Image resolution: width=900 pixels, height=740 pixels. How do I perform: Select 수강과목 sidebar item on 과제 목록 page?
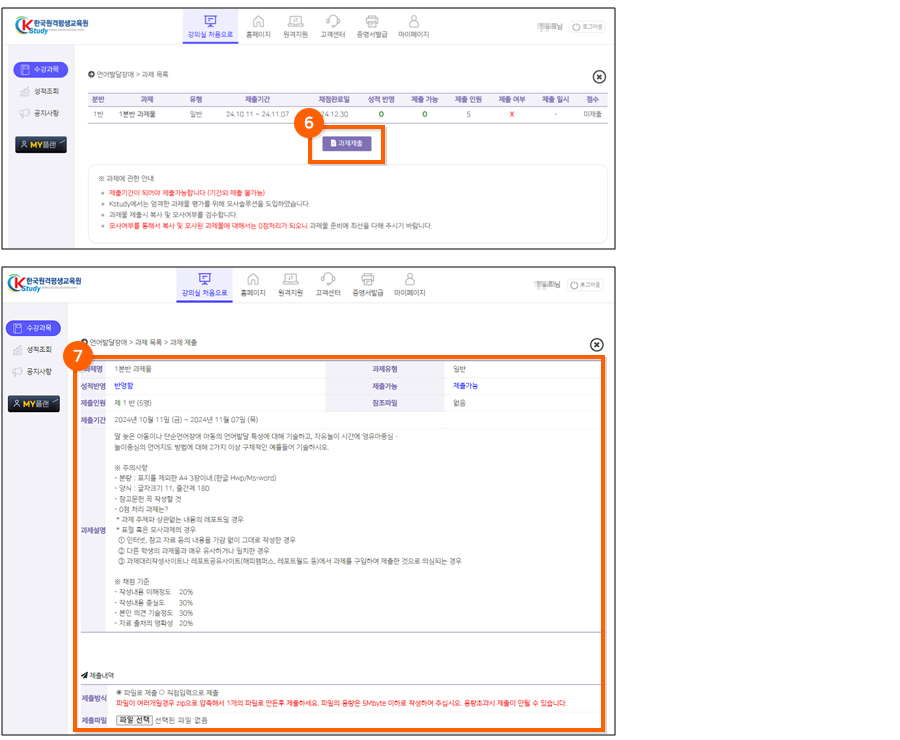tap(40, 69)
